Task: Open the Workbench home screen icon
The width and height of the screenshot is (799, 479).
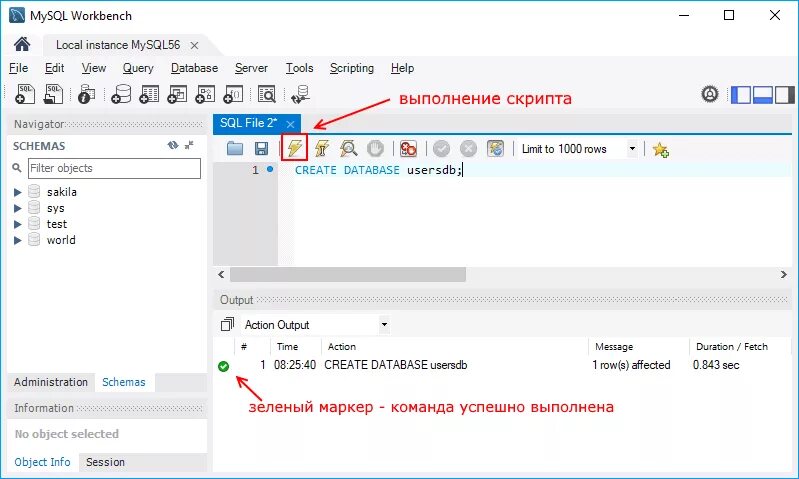Action: click(22, 44)
